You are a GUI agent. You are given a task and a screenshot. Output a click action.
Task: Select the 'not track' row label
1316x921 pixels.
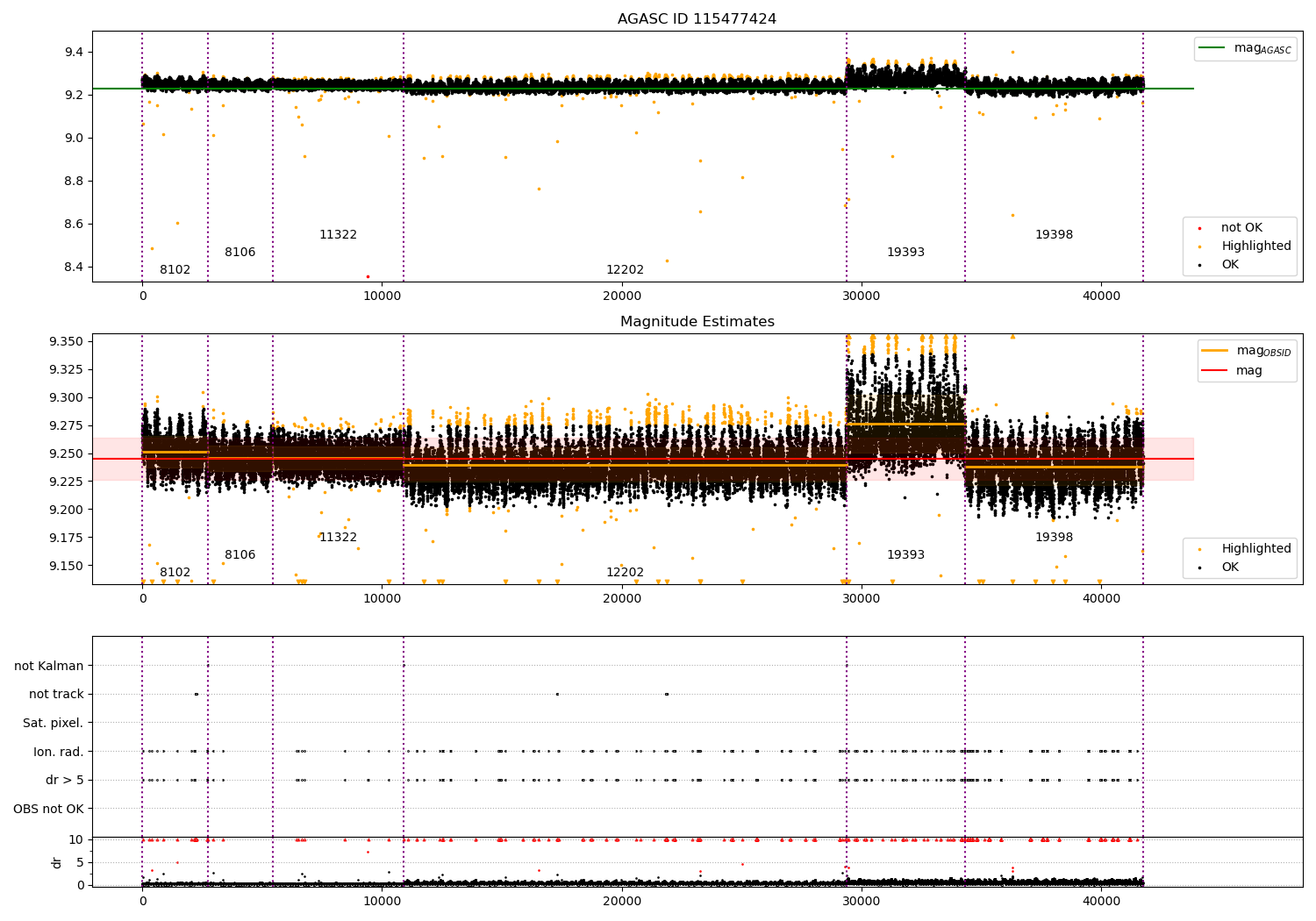coord(56,695)
